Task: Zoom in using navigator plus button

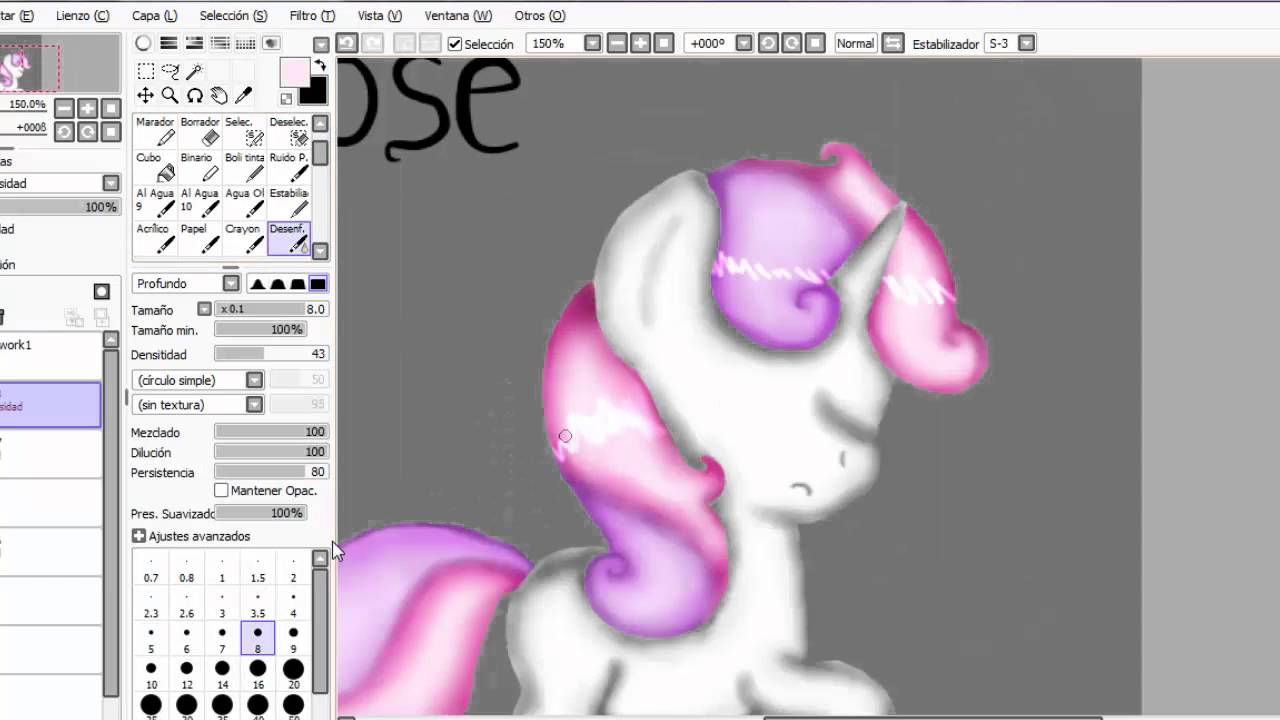Action: [x=88, y=108]
